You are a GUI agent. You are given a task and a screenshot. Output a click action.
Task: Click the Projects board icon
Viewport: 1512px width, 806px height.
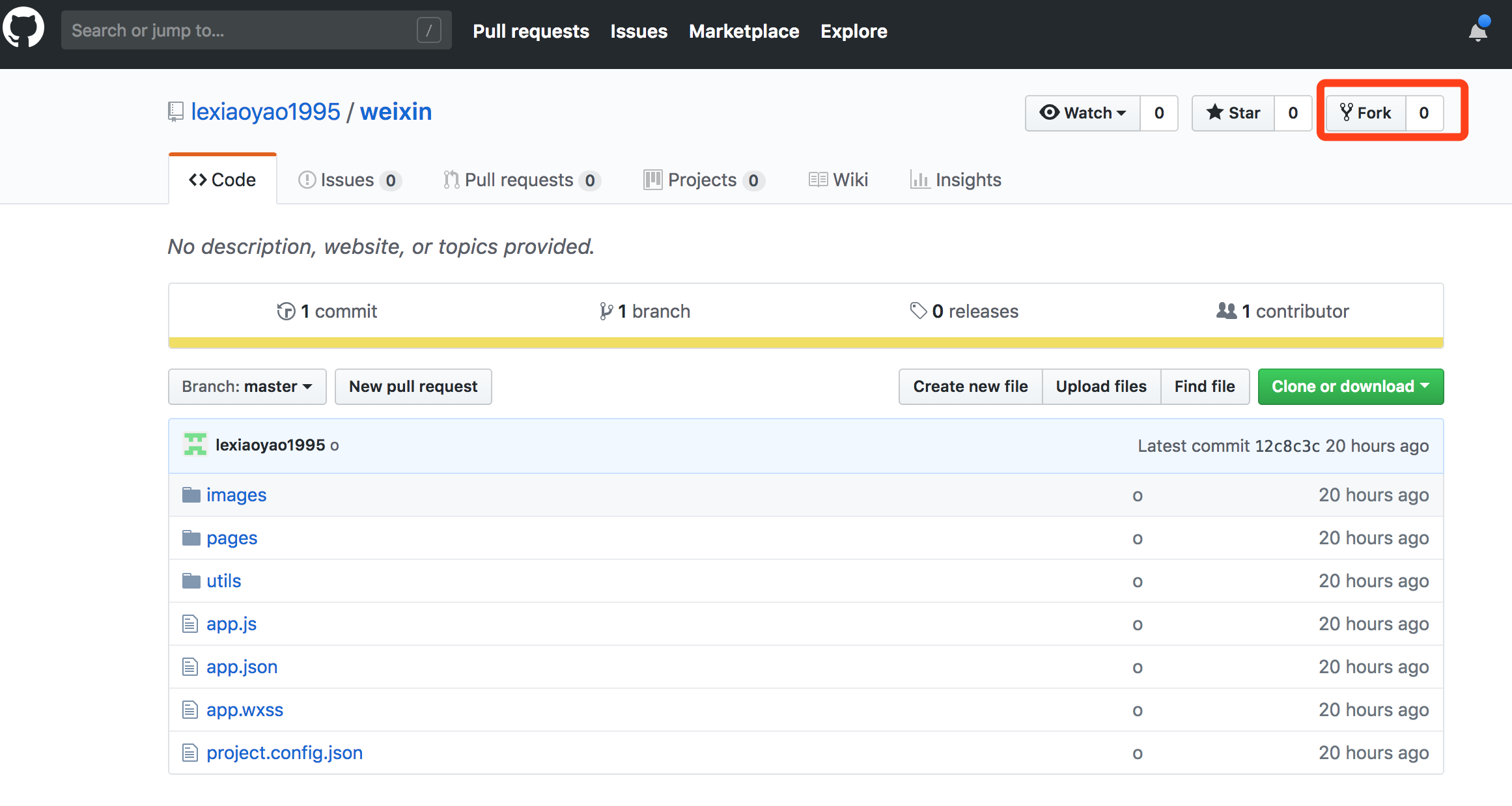pyautogui.click(x=652, y=180)
